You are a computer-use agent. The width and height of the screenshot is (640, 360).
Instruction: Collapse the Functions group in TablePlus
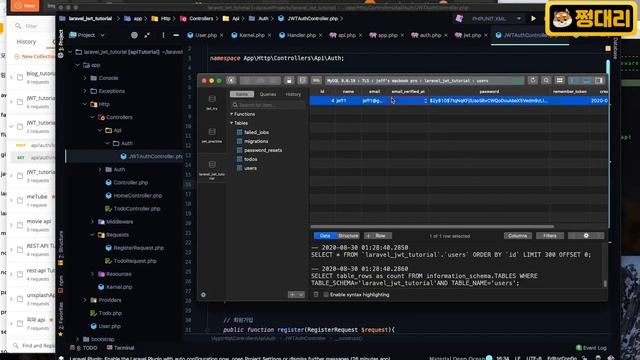pyautogui.click(x=232, y=114)
